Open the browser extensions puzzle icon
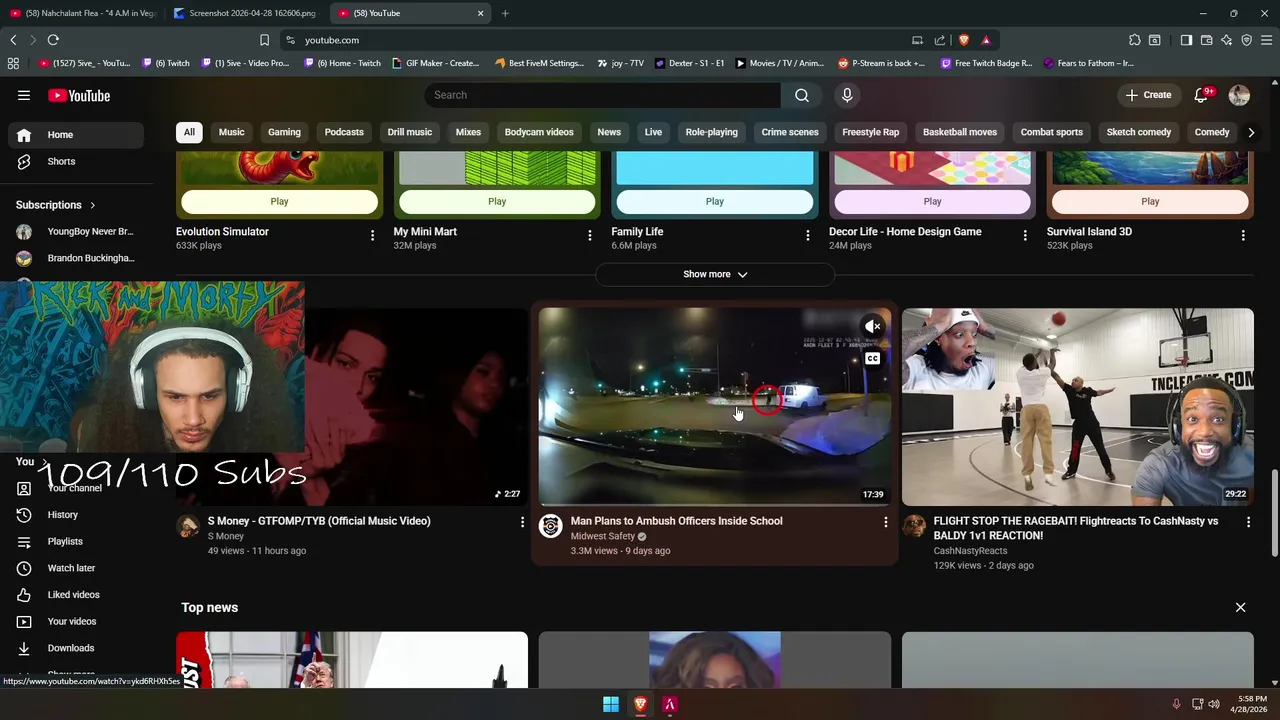1280x720 pixels. (1135, 40)
